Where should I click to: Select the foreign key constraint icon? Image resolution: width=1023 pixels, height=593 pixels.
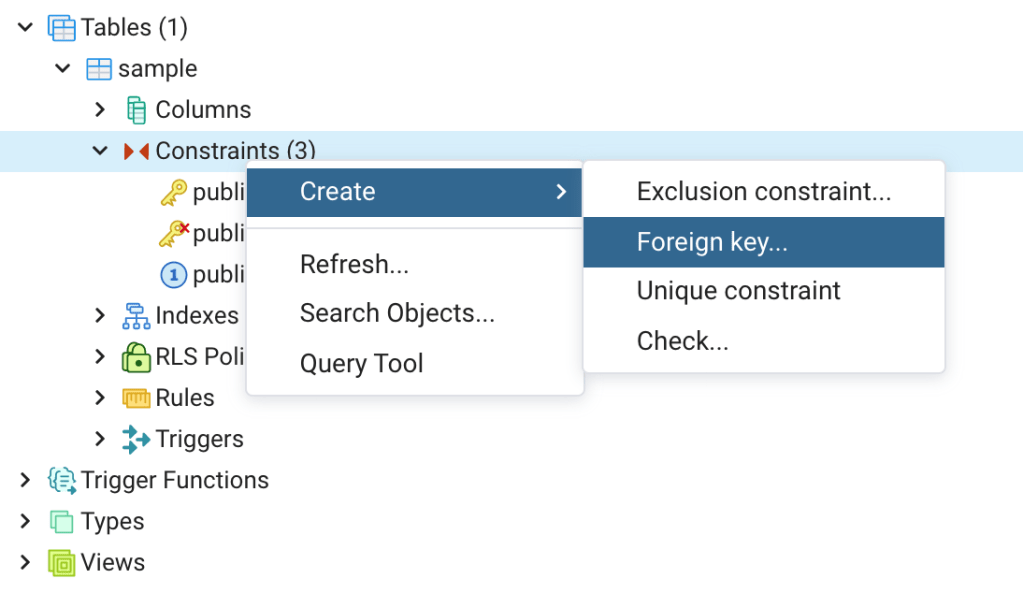[174, 233]
